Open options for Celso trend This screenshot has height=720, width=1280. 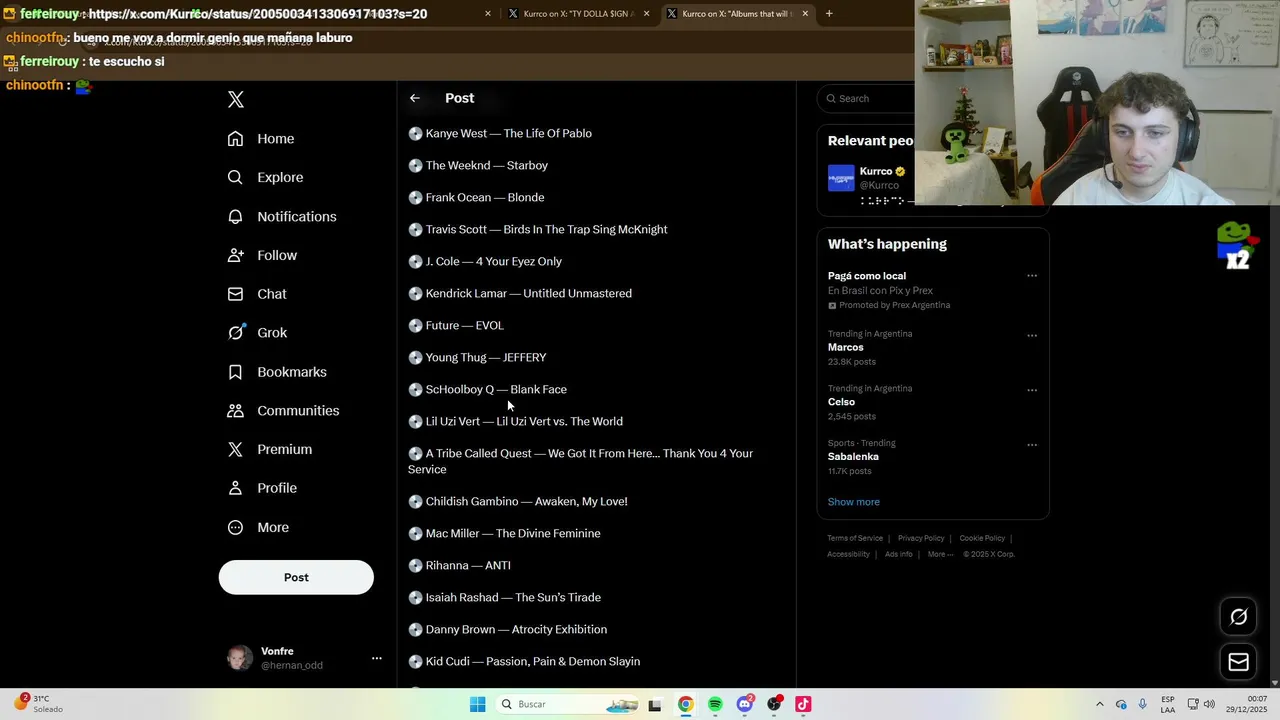[1032, 390]
